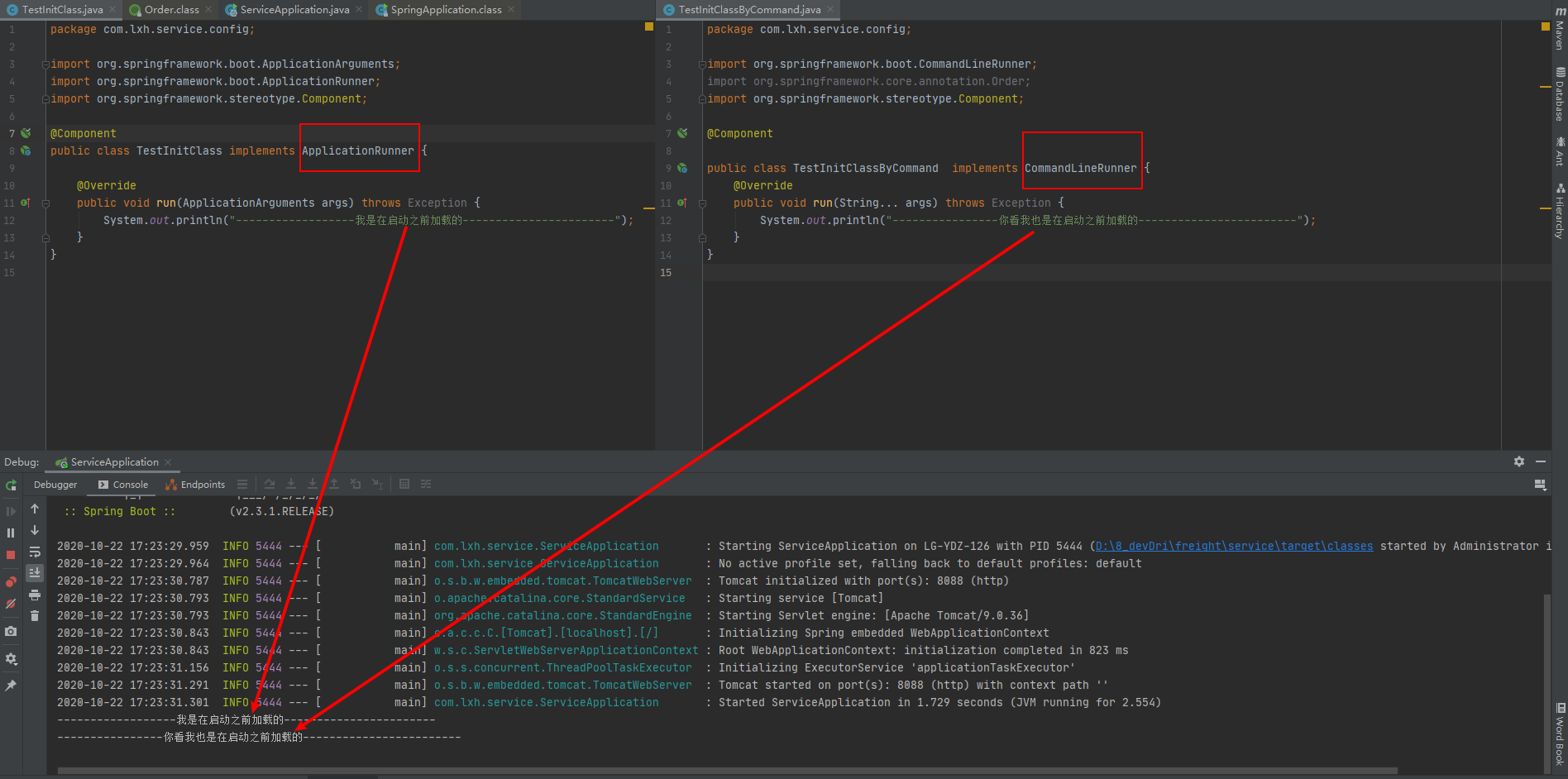Screen dimensions: 1568x779
Task: Close the ServiceApplication debug session tab
Action: tap(168, 462)
